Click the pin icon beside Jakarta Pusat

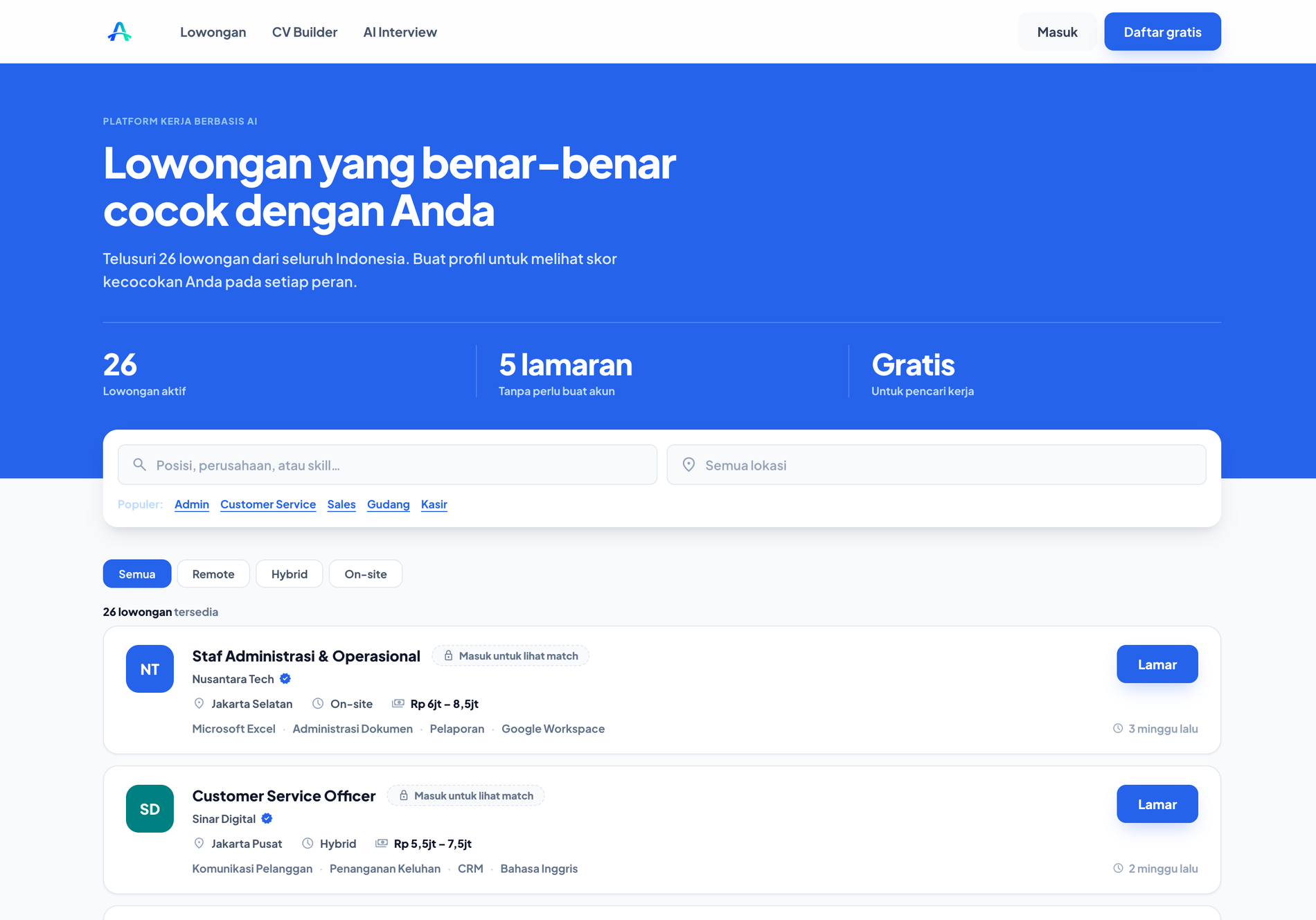point(199,844)
